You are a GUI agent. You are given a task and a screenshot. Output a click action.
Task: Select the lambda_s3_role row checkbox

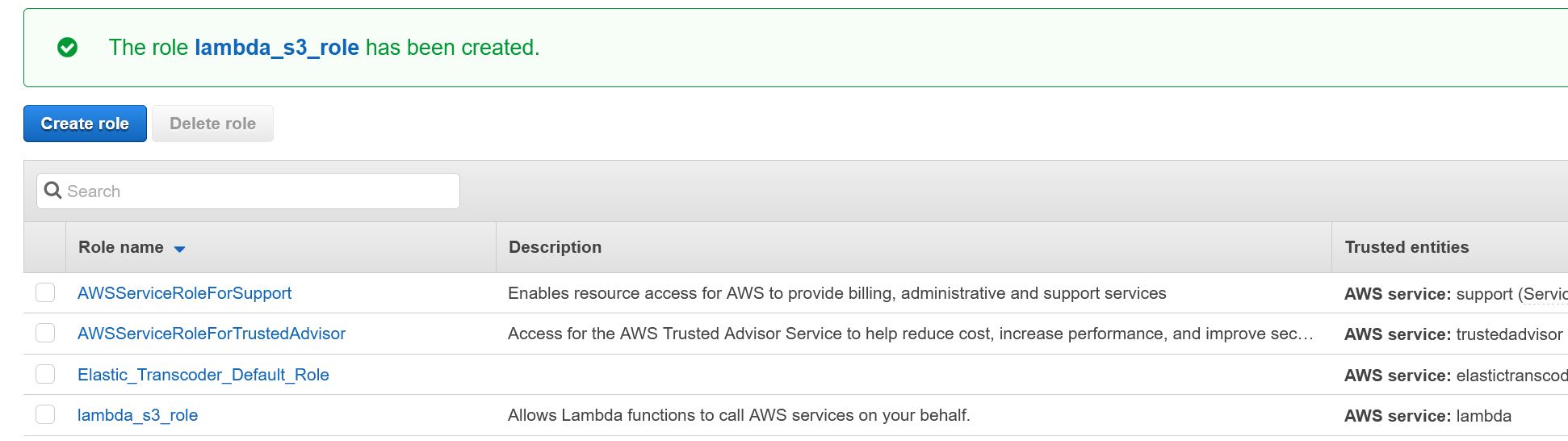pyautogui.click(x=45, y=414)
